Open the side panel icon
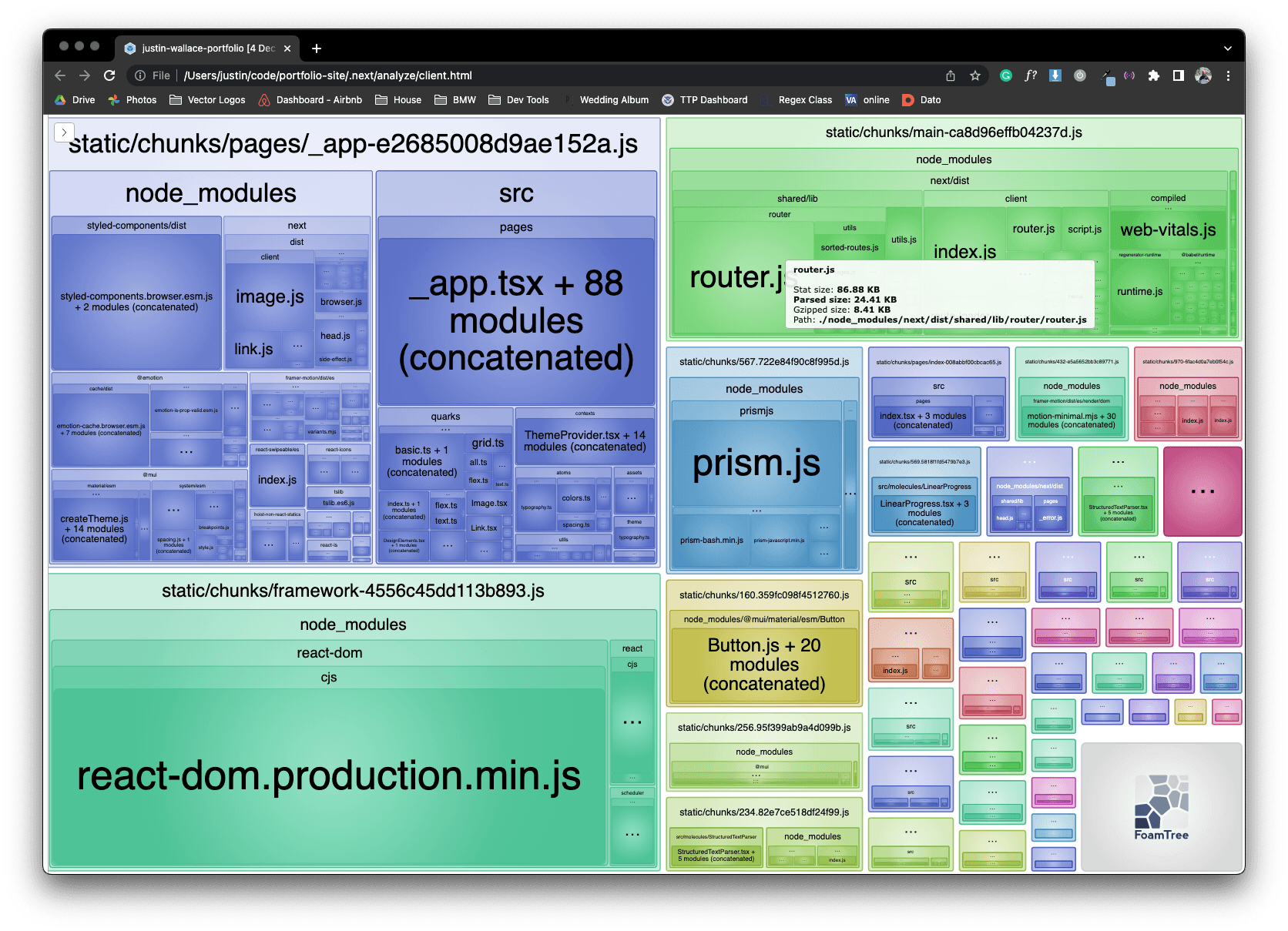1288x931 pixels. click(1177, 75)
